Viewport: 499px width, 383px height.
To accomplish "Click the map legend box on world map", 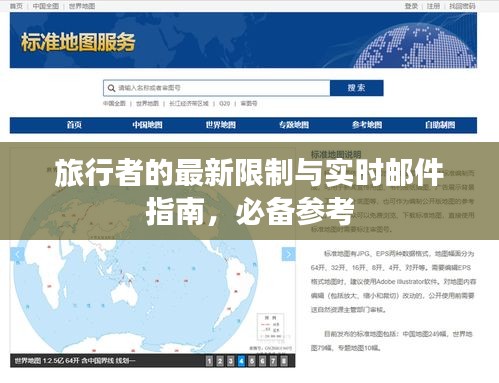I will pyautogui.click(x=270, y=327).
